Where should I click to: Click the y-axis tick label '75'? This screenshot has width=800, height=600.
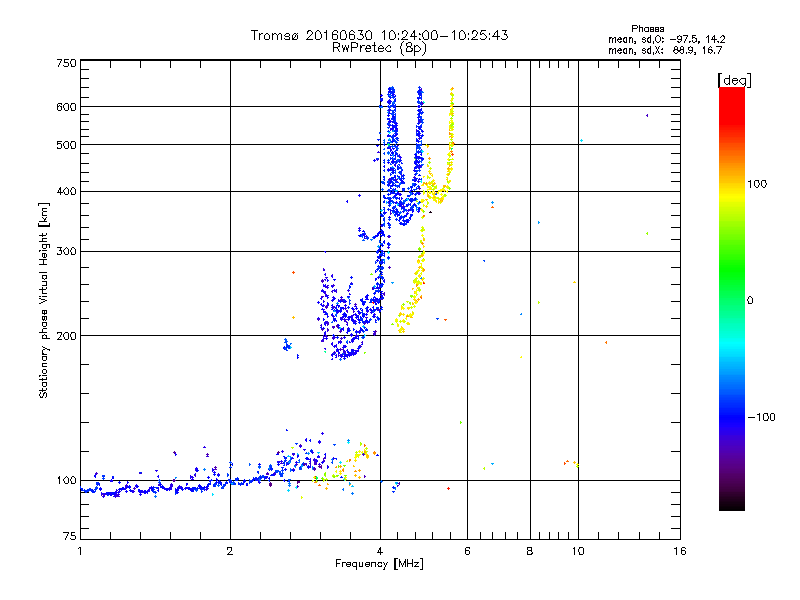coord(70,536)
